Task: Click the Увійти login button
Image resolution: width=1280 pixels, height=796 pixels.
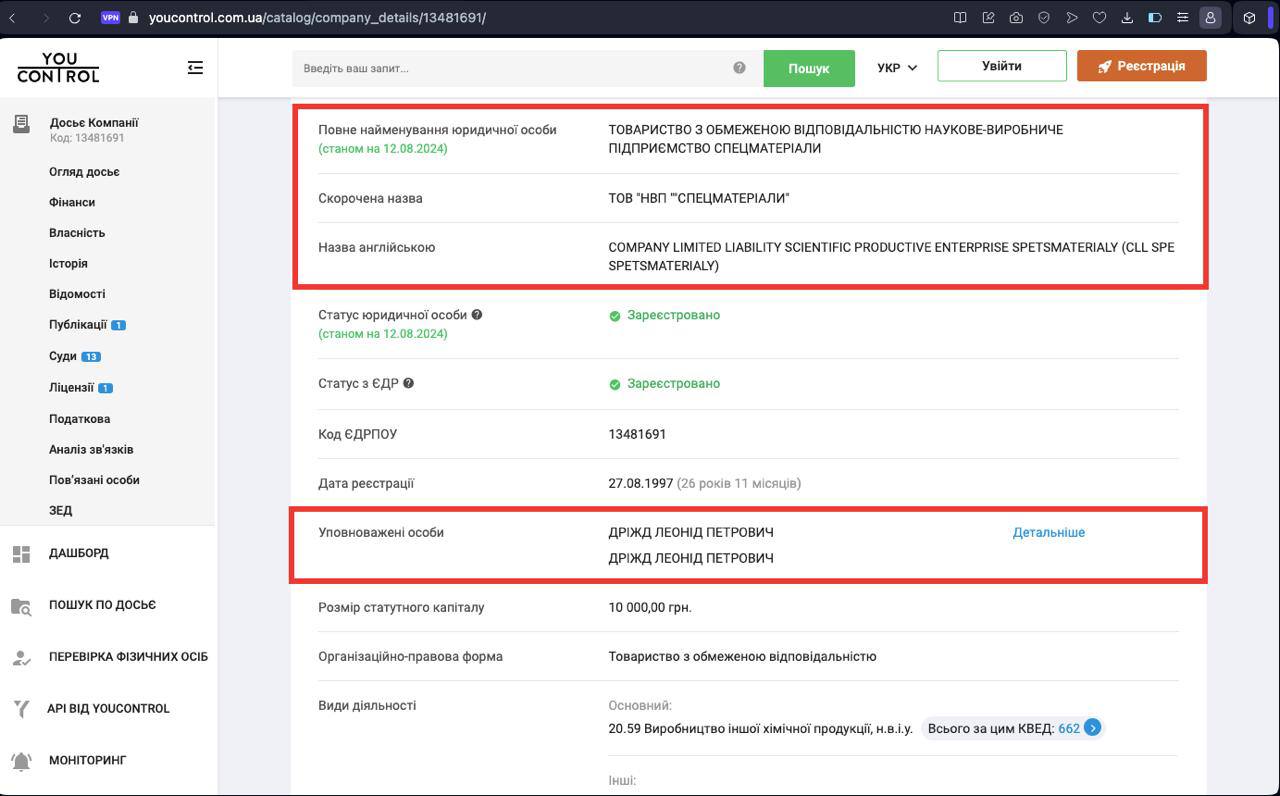Action: (1001, 66)
